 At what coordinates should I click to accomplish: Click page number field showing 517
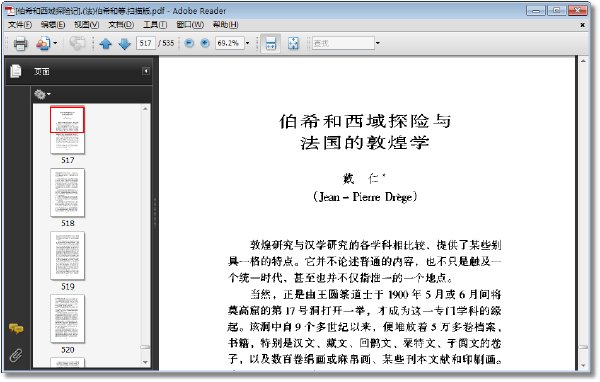[x=146, y=43]
